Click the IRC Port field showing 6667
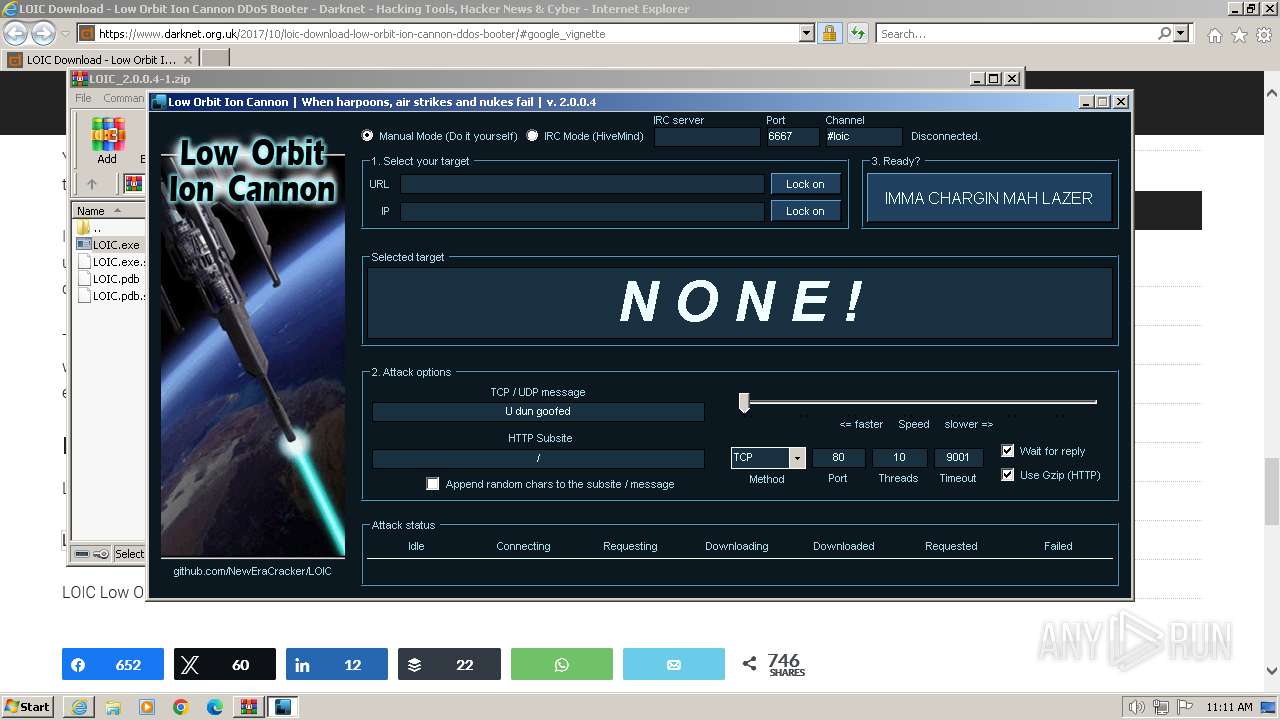 (x=792, y=136)
